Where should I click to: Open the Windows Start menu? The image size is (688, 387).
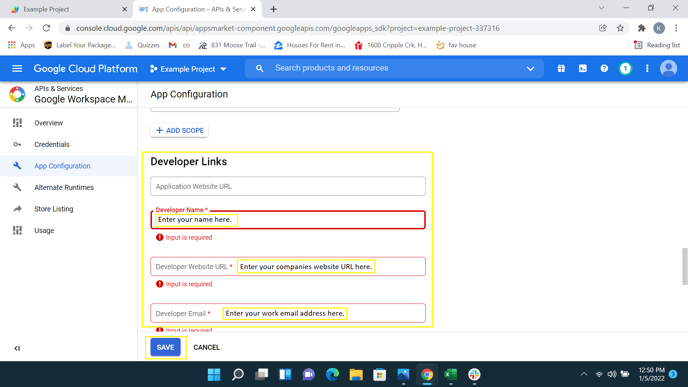click(214, 374)
